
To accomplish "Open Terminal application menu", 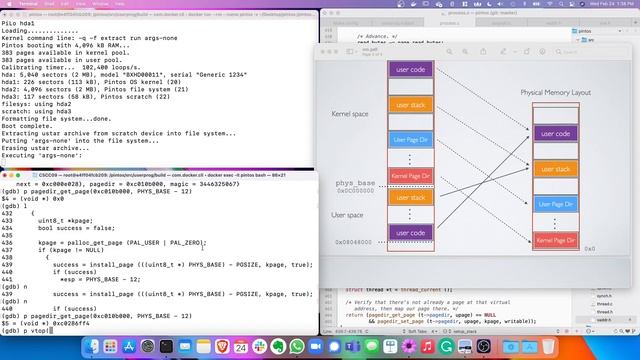I will point(28,4).
